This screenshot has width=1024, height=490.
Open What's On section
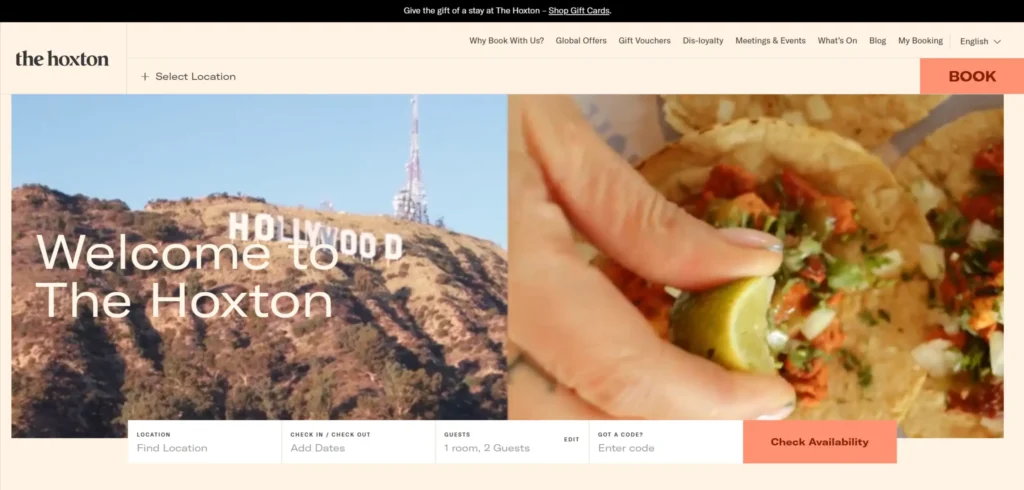point(837,41)
